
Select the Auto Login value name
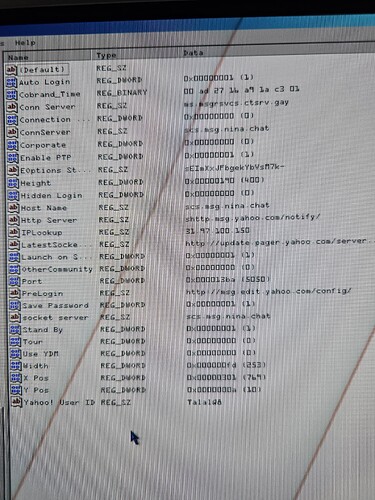click(x=44, y=82)
